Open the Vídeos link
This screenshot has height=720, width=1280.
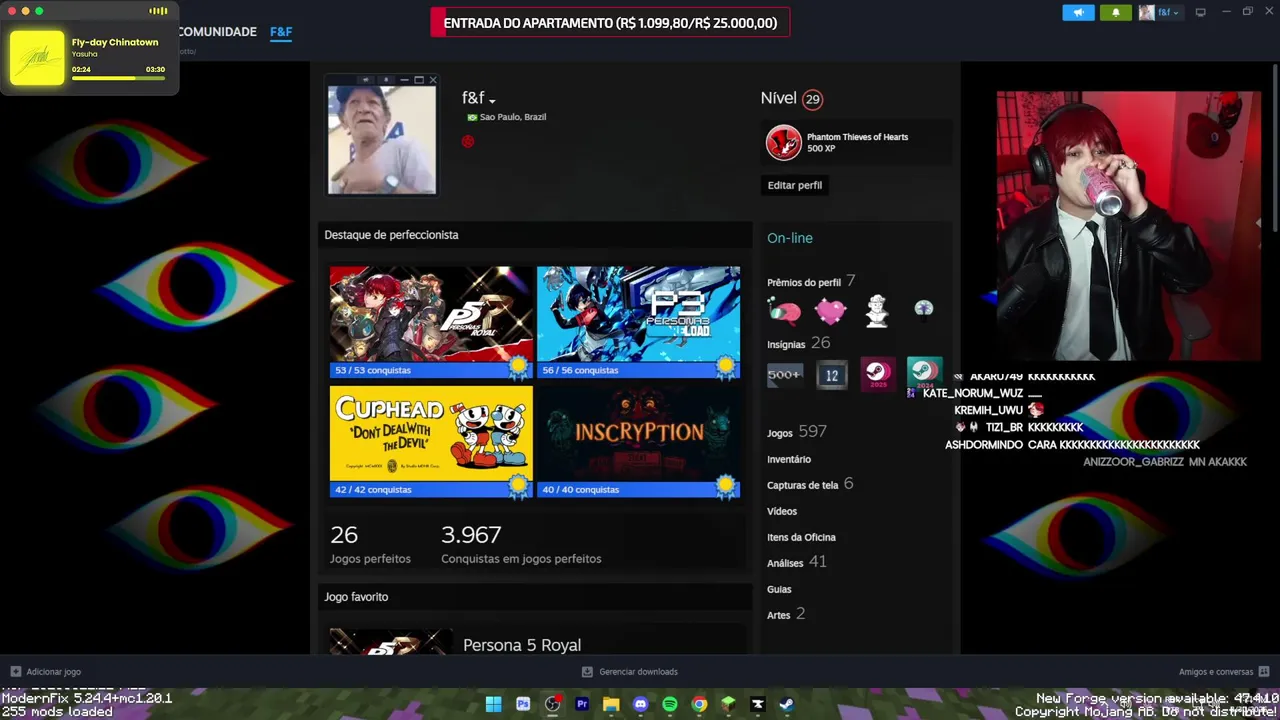[x=782, y=511]
